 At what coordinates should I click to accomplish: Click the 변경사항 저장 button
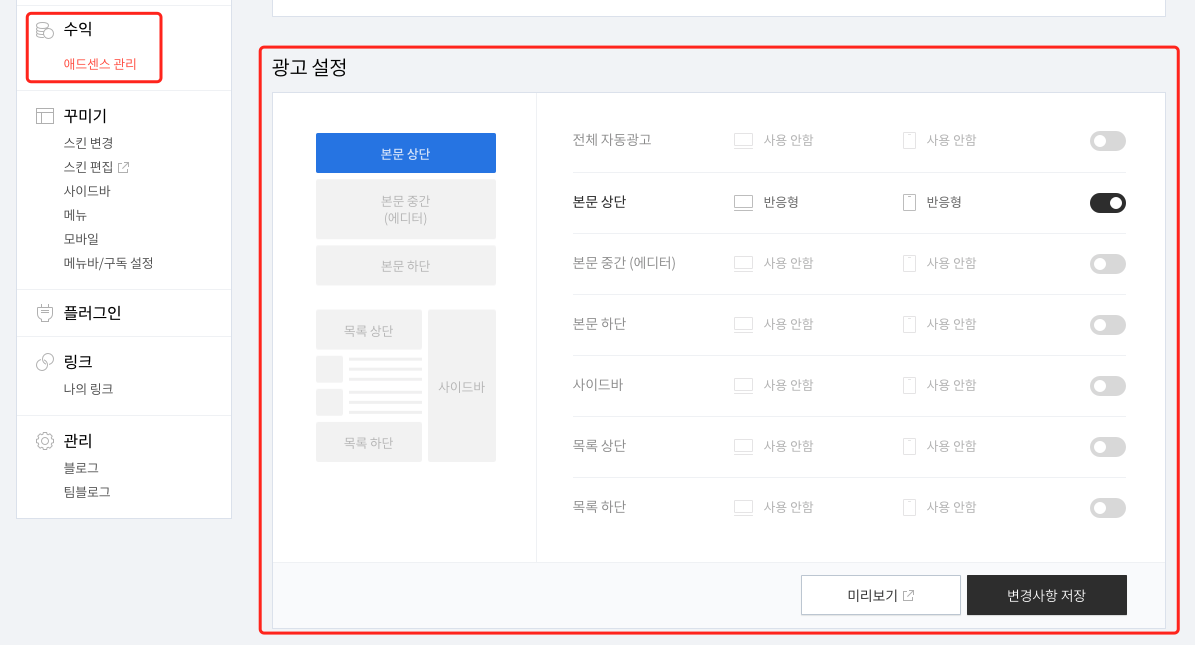(1046, 594)
